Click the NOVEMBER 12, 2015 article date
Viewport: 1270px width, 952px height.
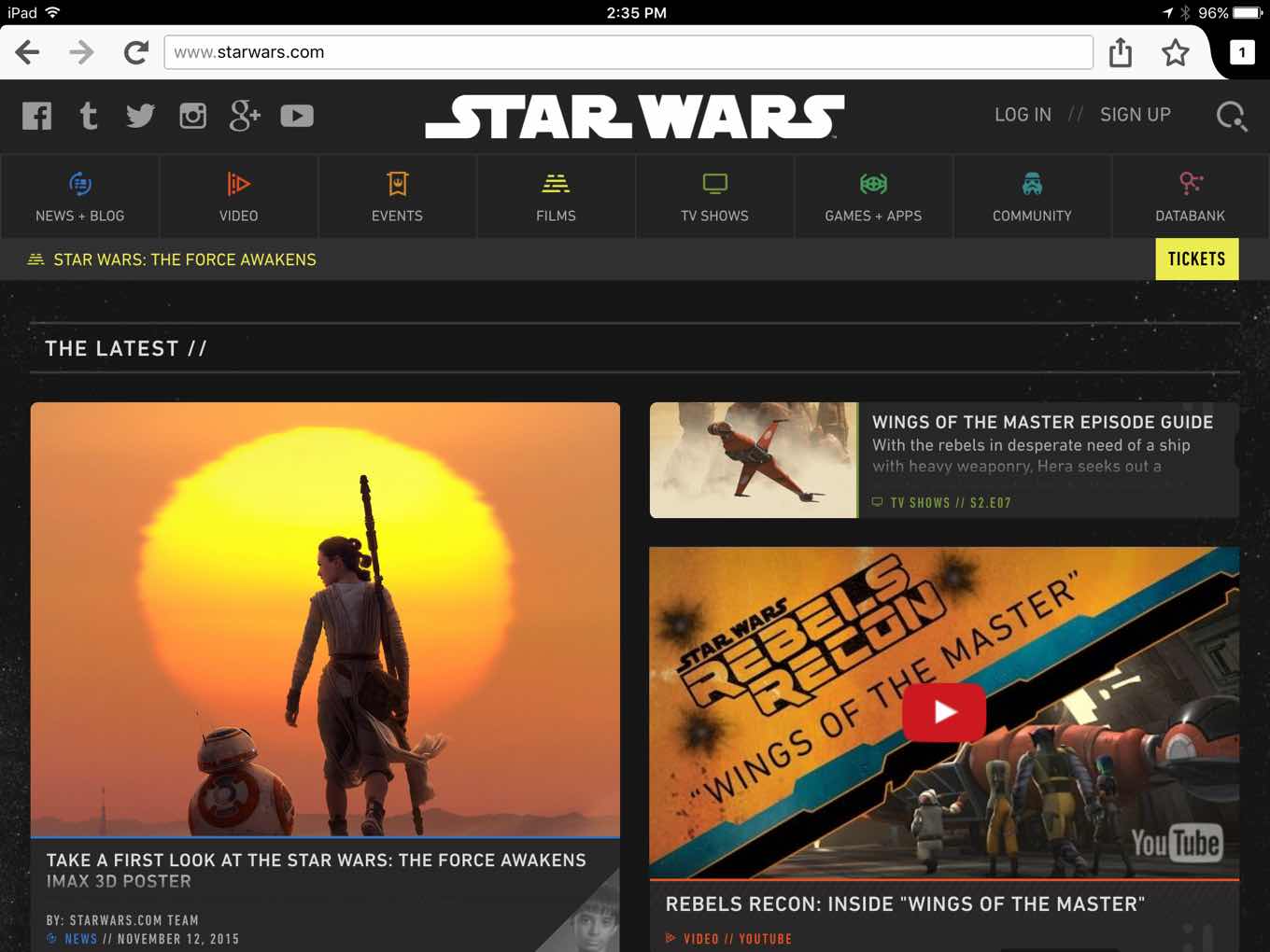(x=178, y=939)
